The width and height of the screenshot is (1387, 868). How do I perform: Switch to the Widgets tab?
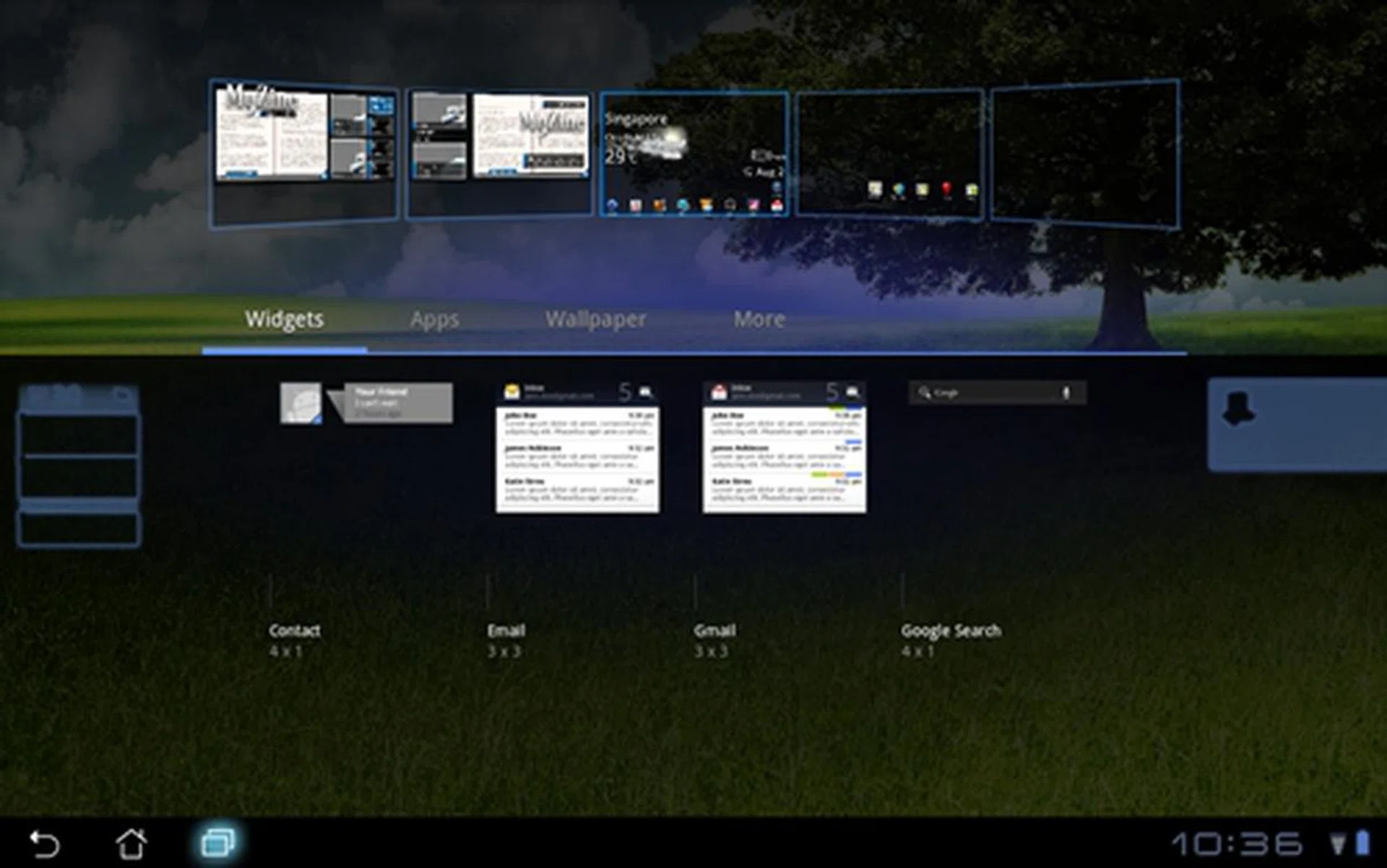284,319
